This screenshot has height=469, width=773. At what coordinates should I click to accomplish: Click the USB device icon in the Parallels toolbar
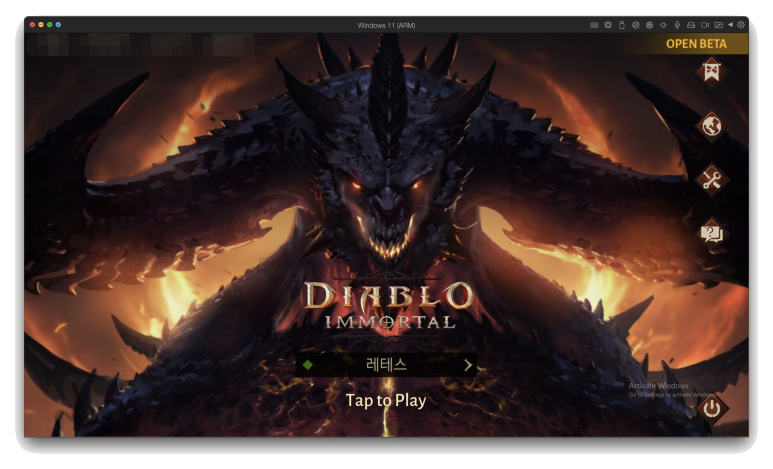(622, 25)
